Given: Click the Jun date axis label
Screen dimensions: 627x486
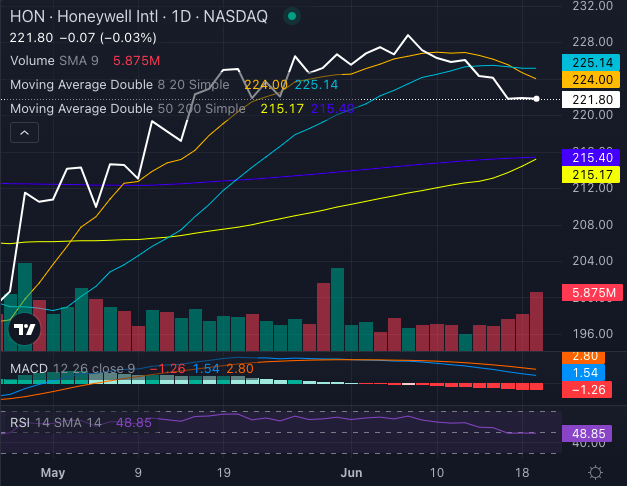Looking at the screenshot, I should [x=351, y=473].
